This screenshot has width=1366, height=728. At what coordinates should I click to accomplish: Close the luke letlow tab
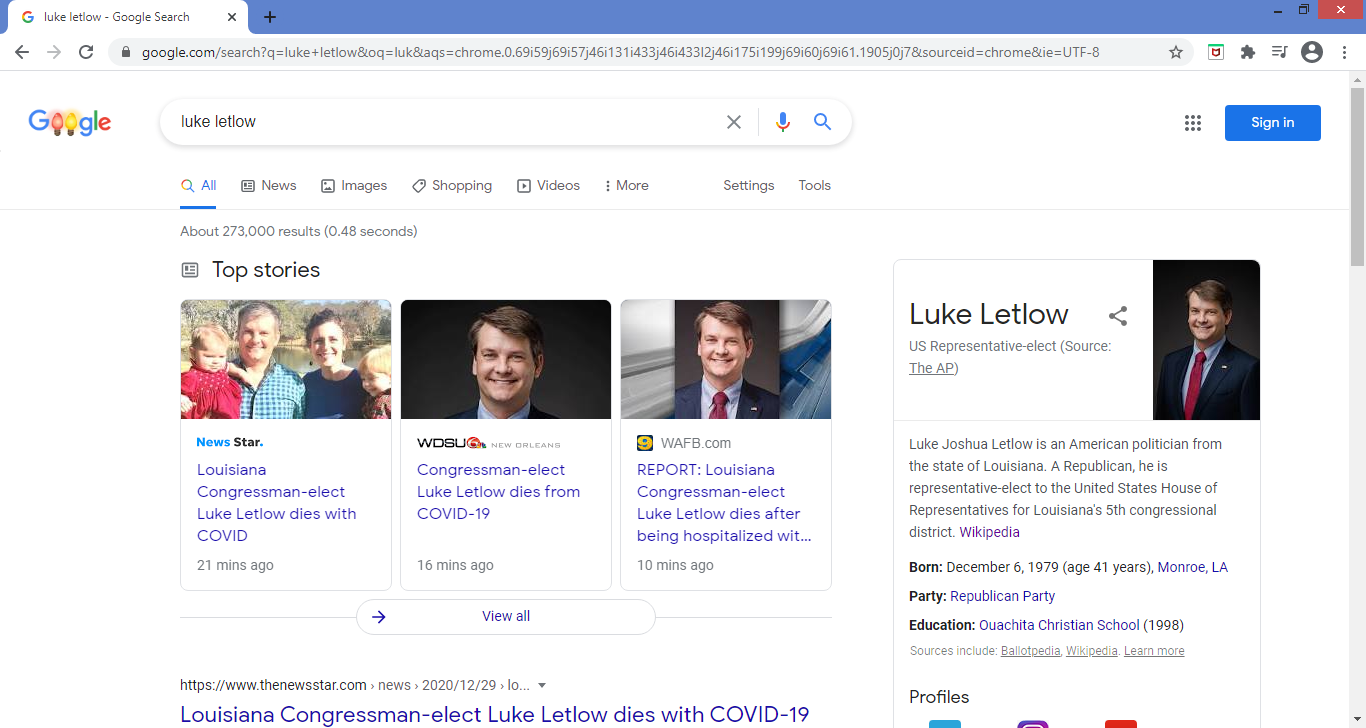coord(232,17)
